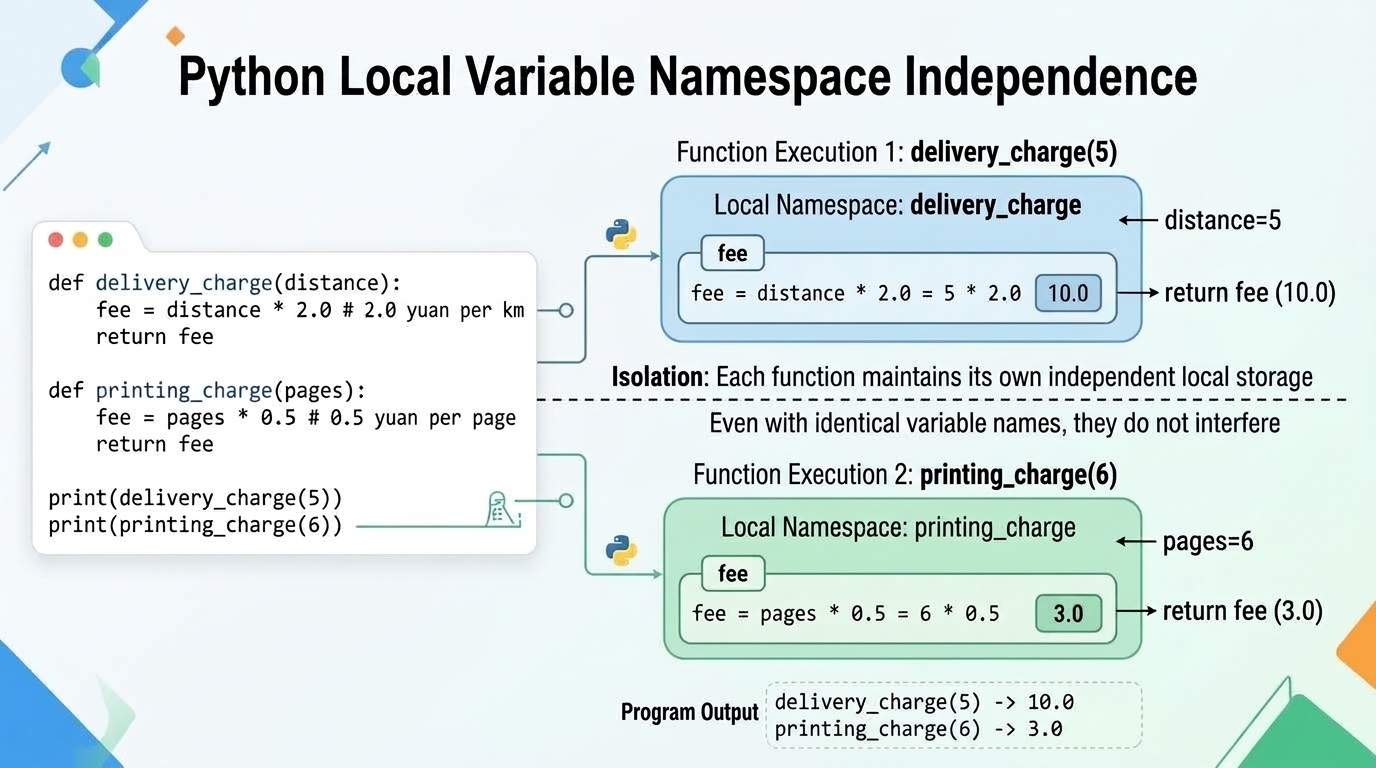Click the code line with "# 2.0 yuan per km"
Image resolution: width=1376 pixels, height=768 pixels.
[x=310, y=310]
